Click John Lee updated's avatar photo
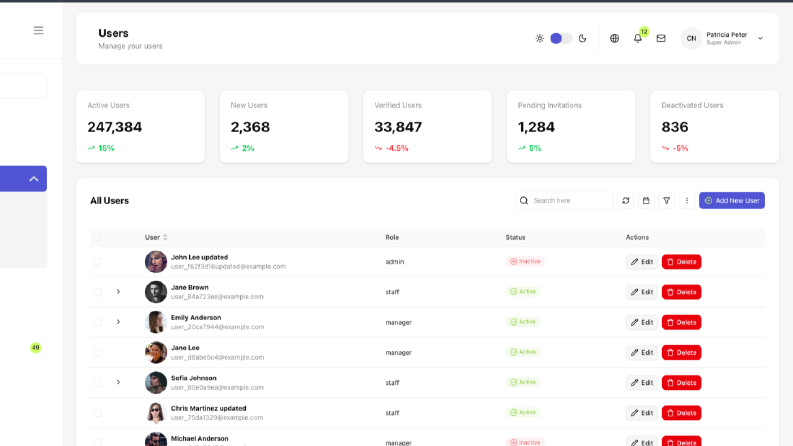 click(x=156, y=262)
